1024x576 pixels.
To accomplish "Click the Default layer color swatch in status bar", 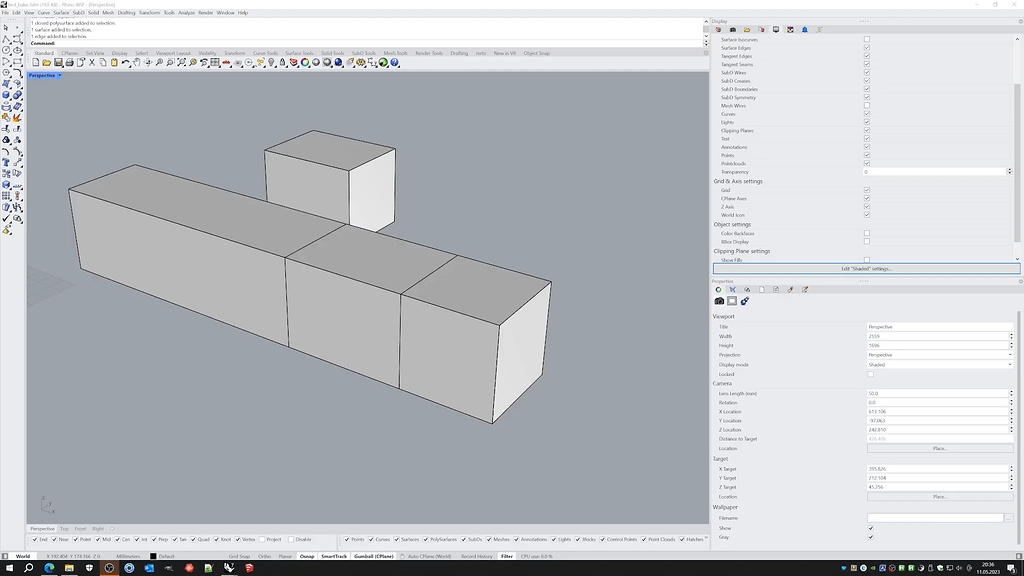I will coord(153,556).
